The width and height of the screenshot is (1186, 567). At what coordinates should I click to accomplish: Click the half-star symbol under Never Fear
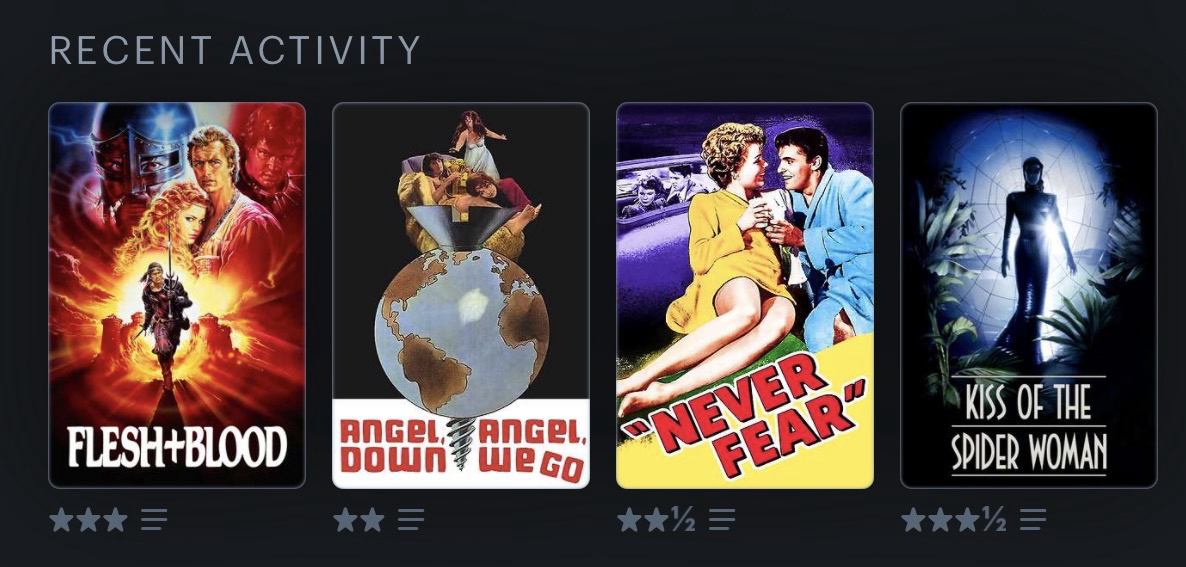coord(683,519)
